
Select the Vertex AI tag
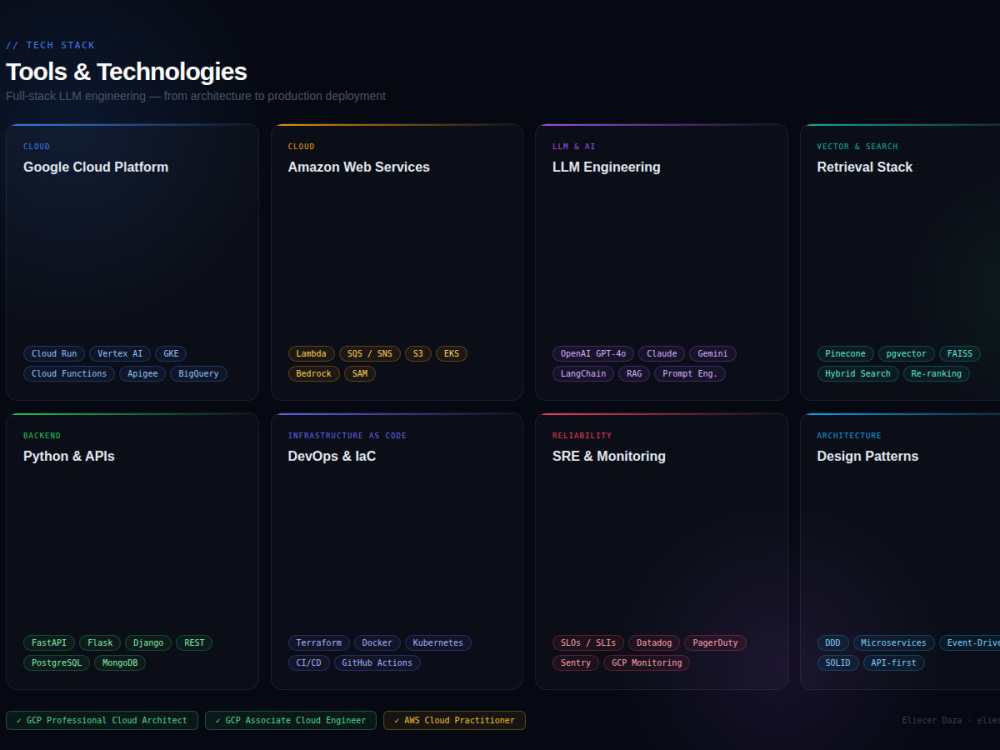[x=120, y=354]
